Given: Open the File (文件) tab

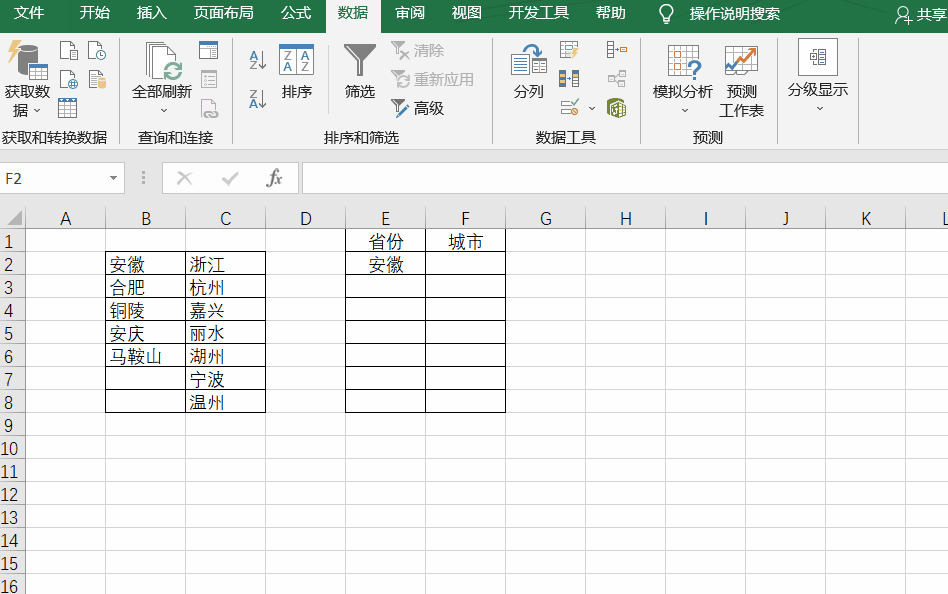Looking at the screenshot, I should coord(28,13).
